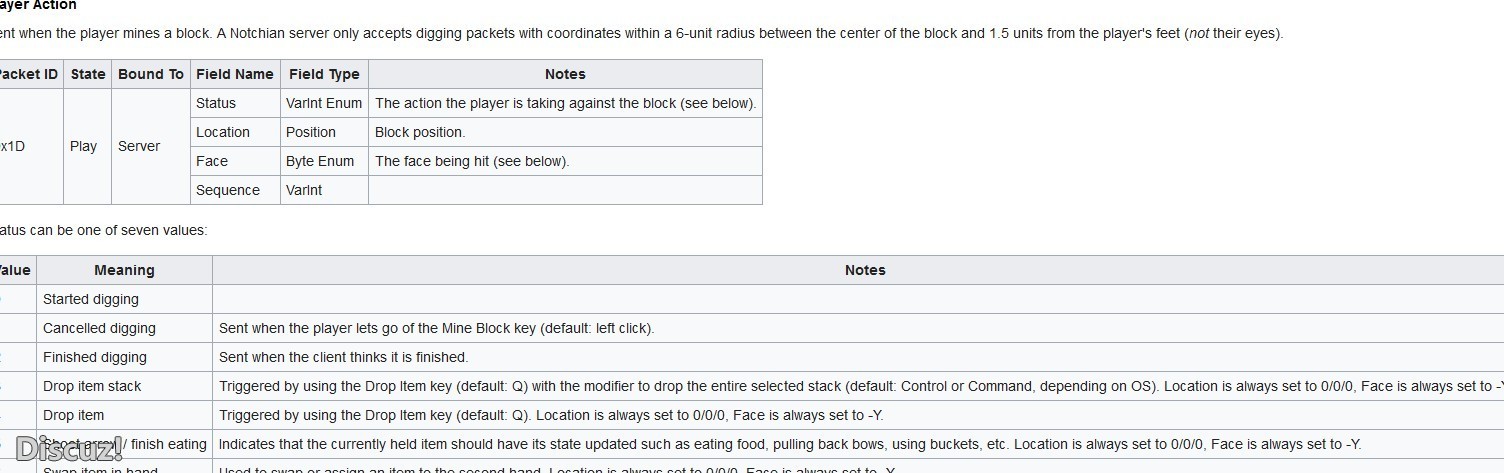Viewport: 1504px width, 473px height.
Task: Click the Finished digging meaning cell
Action: (124, 357)
